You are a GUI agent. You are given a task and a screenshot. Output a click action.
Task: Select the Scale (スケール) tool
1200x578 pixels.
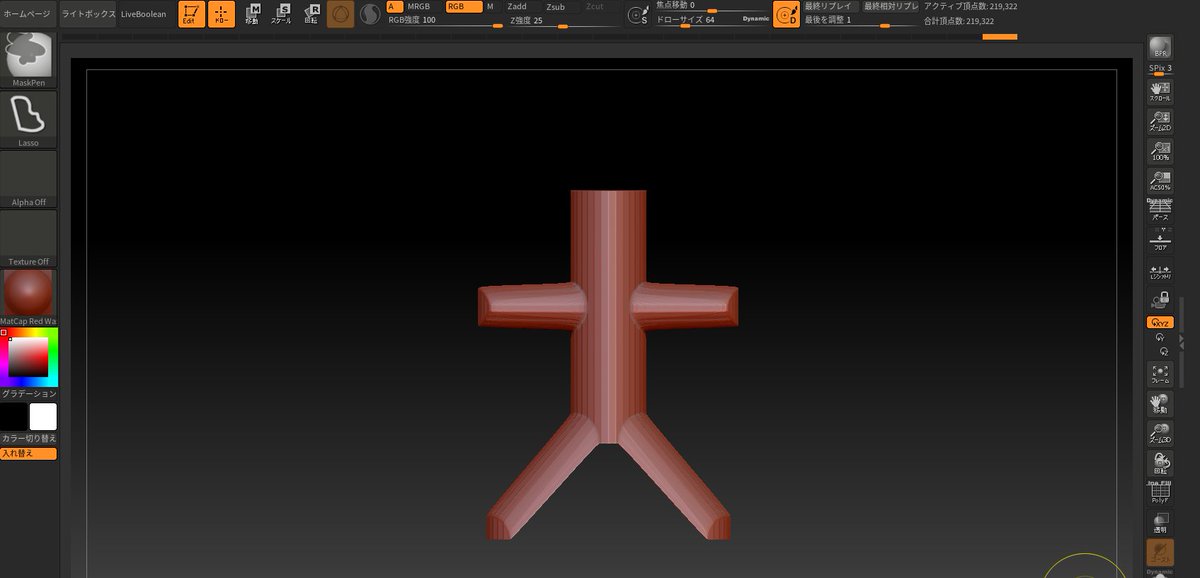[x=281, y=14]
